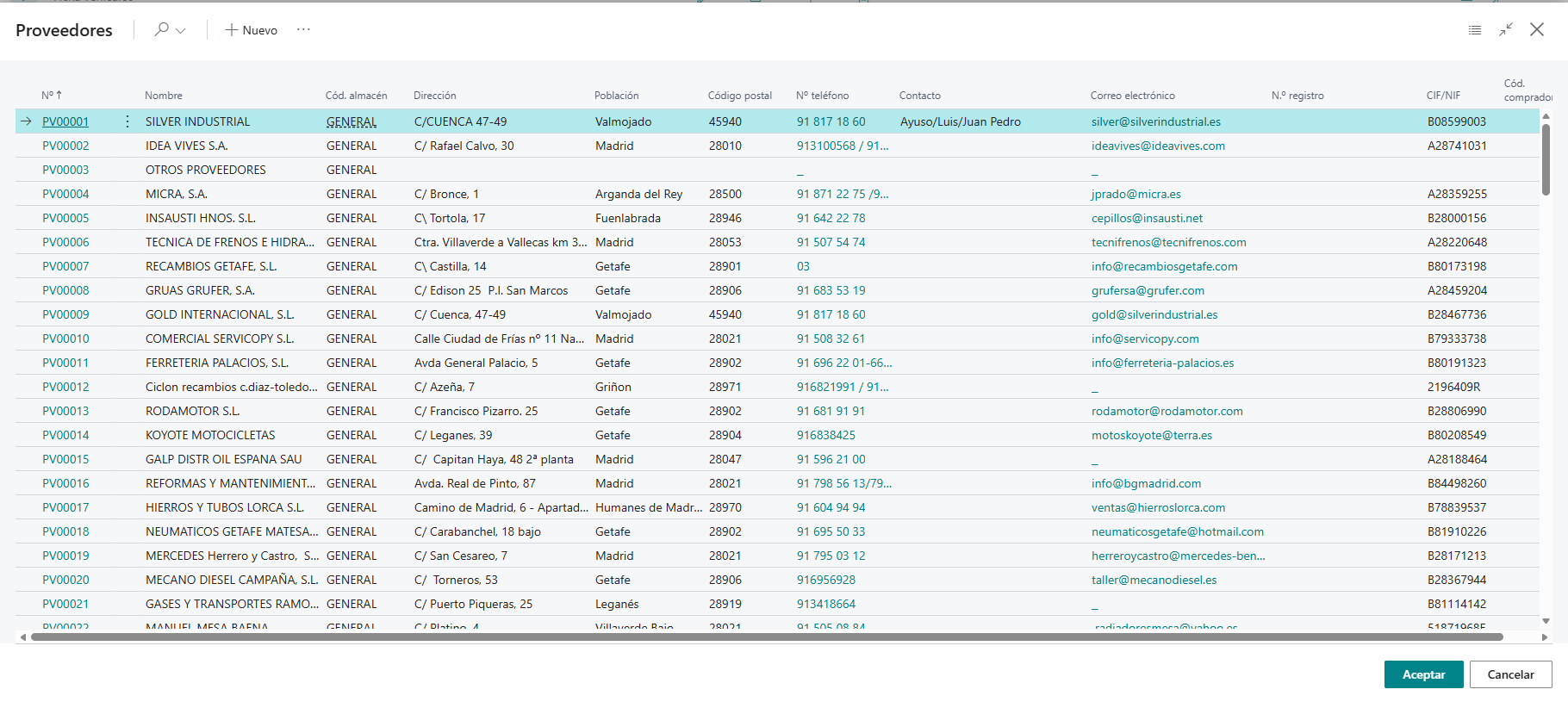Click the search magnifier icon

tap(161, 29)
